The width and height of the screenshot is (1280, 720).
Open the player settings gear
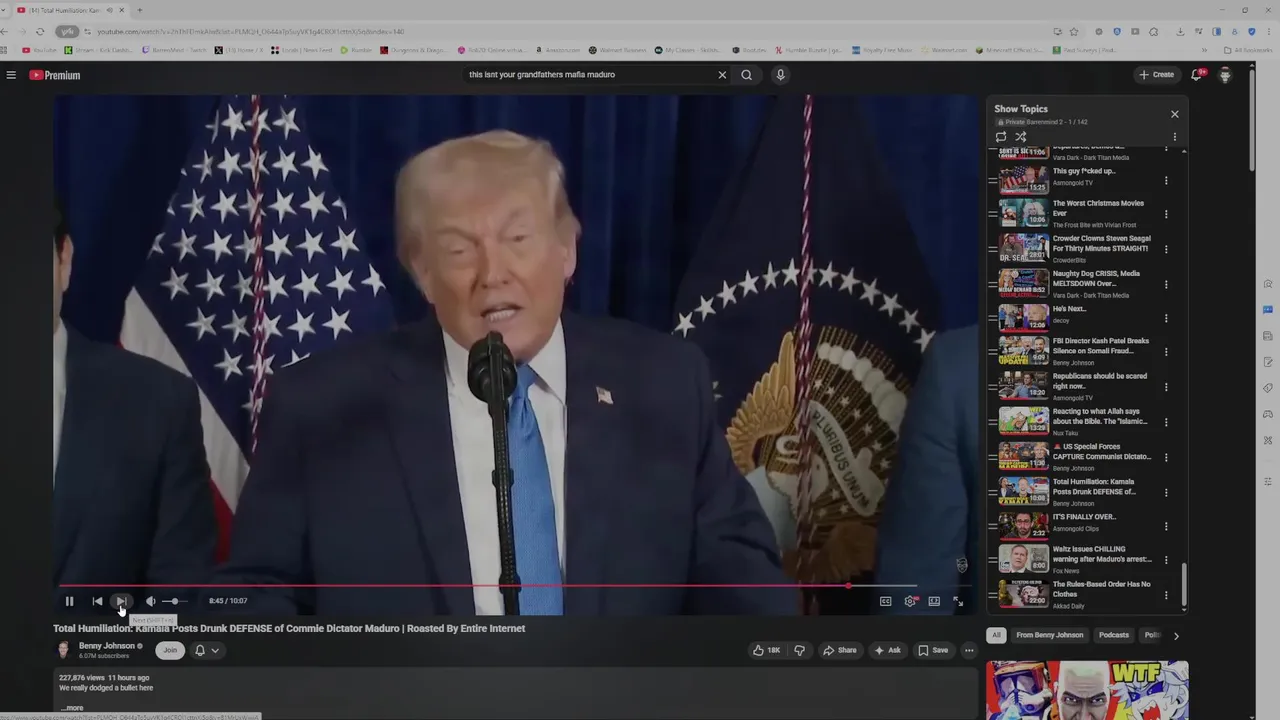(x=910, y=601)
